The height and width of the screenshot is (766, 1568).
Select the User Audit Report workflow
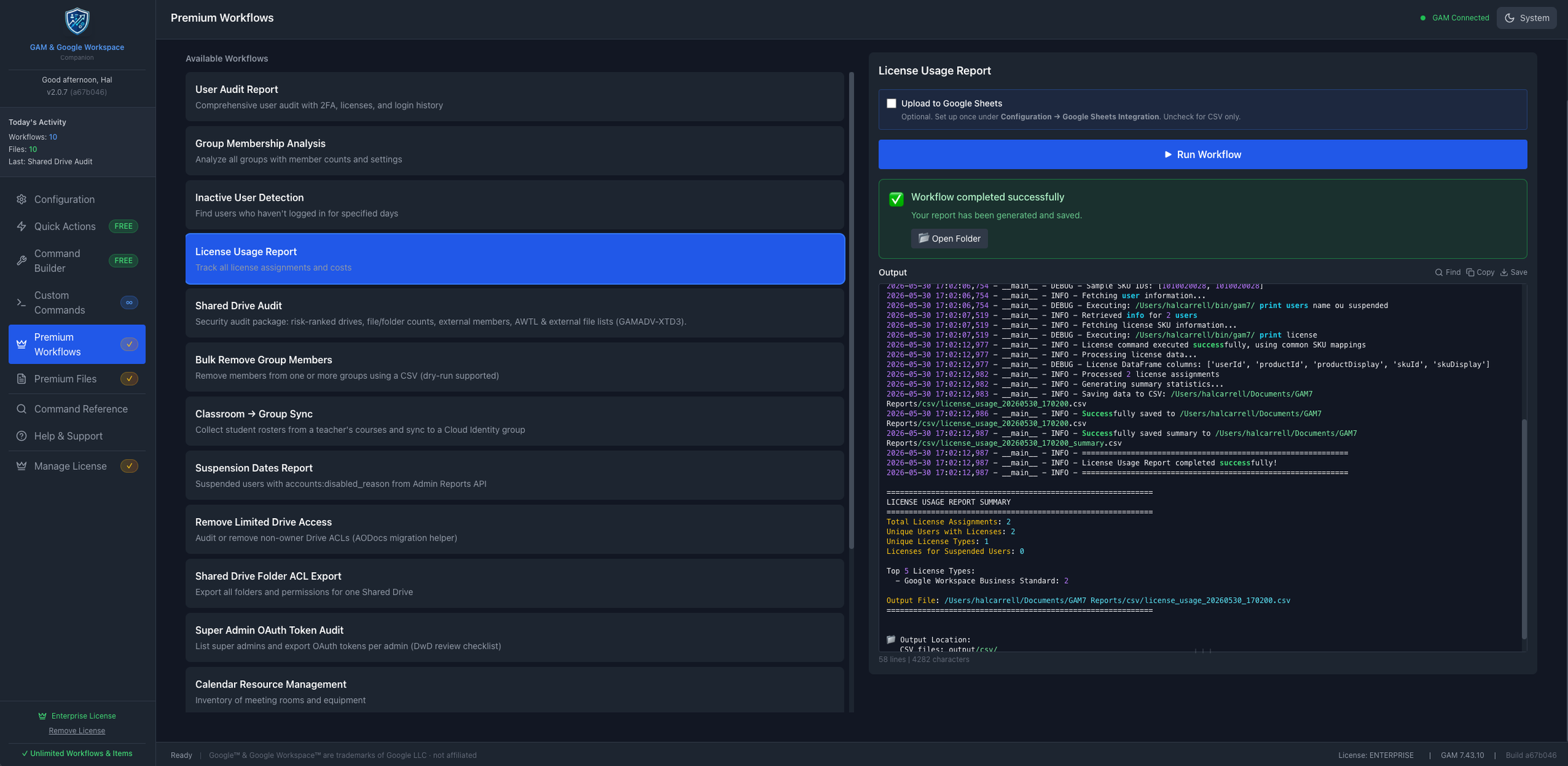click(x=515, y=97)
